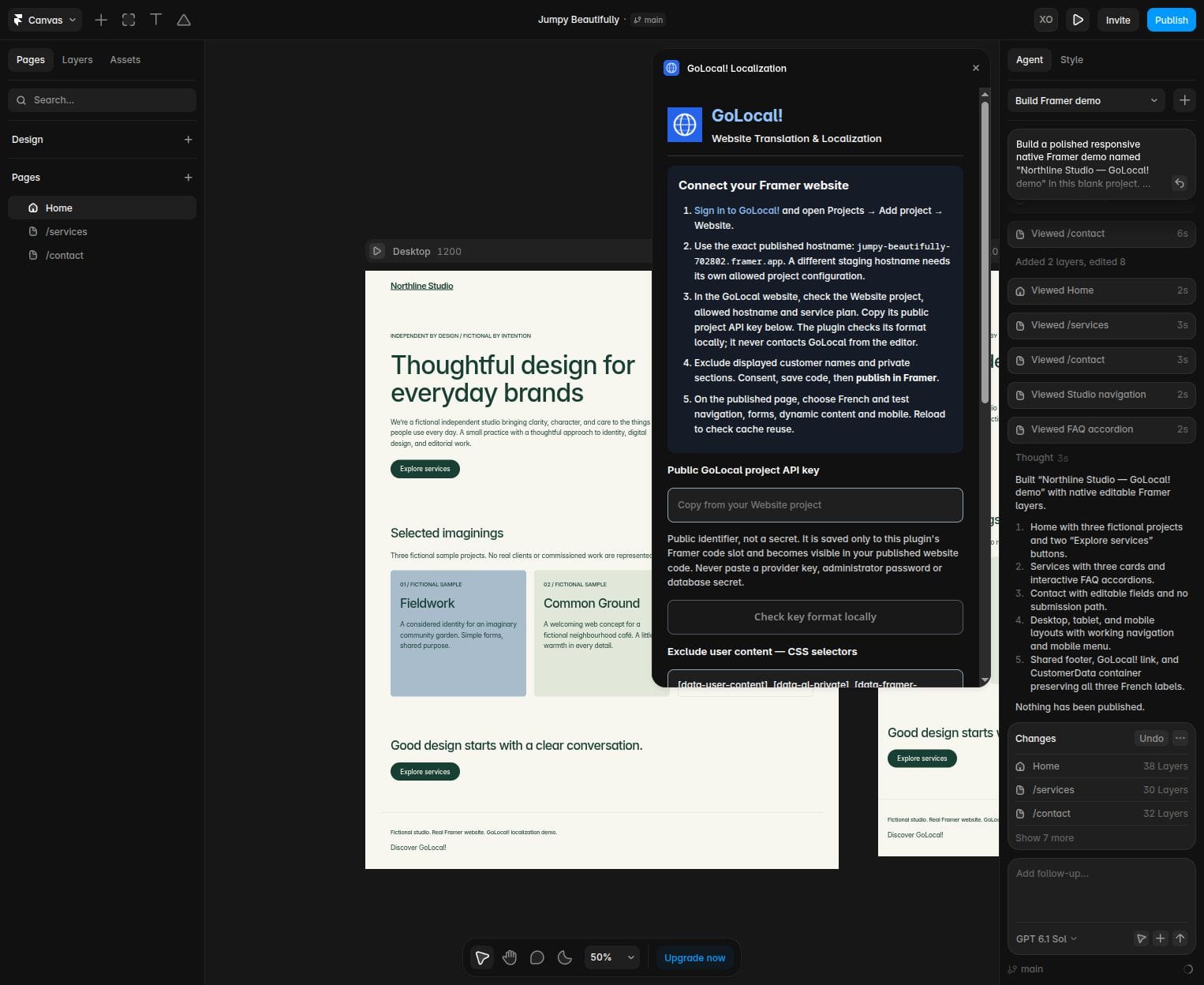Viewport: 1204px width, 985px height.
Task: Select the cursor tool in bottom toolbar
Action: click(x=482, y=957)
